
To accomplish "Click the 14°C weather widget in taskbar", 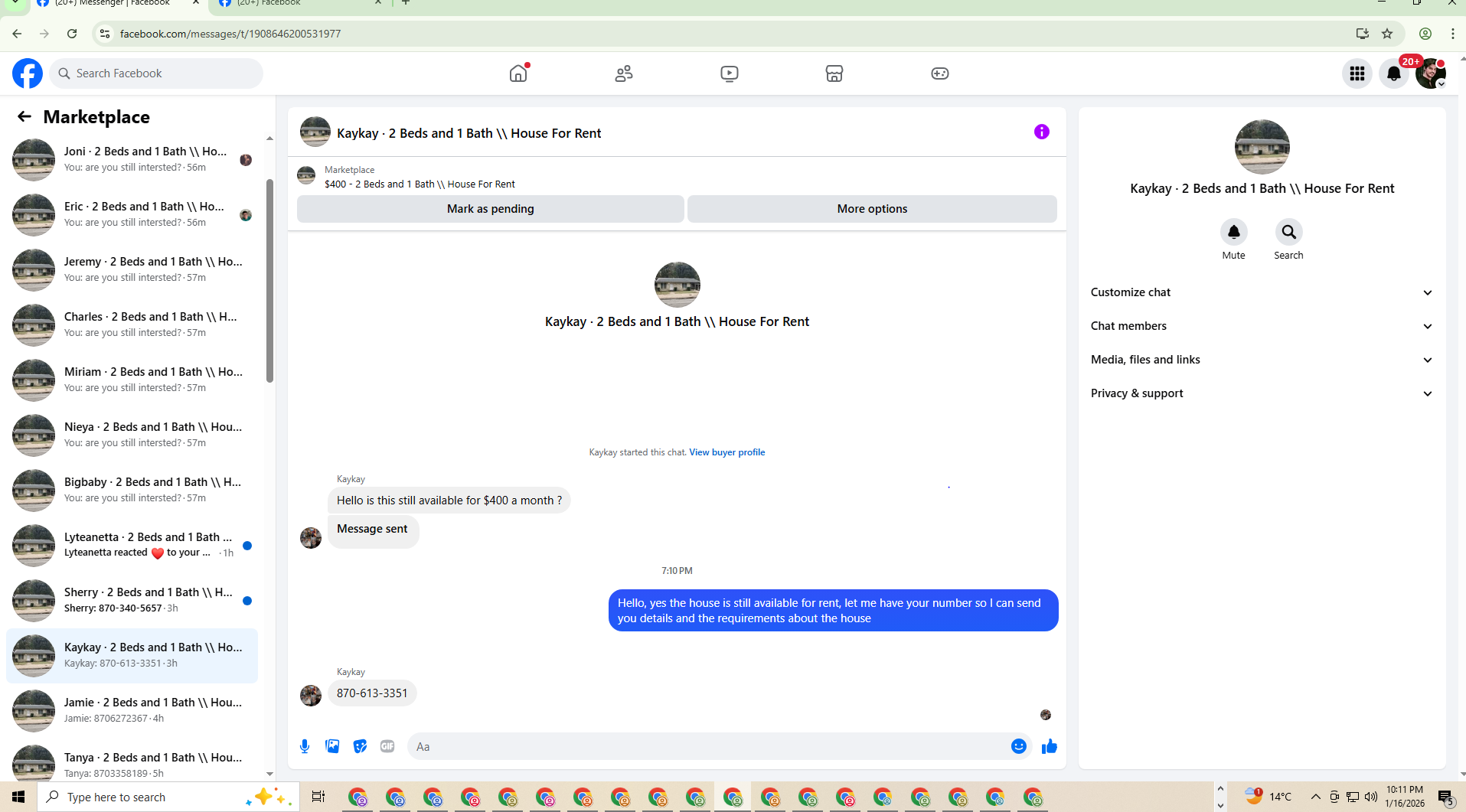I will tap(1268, 797).
